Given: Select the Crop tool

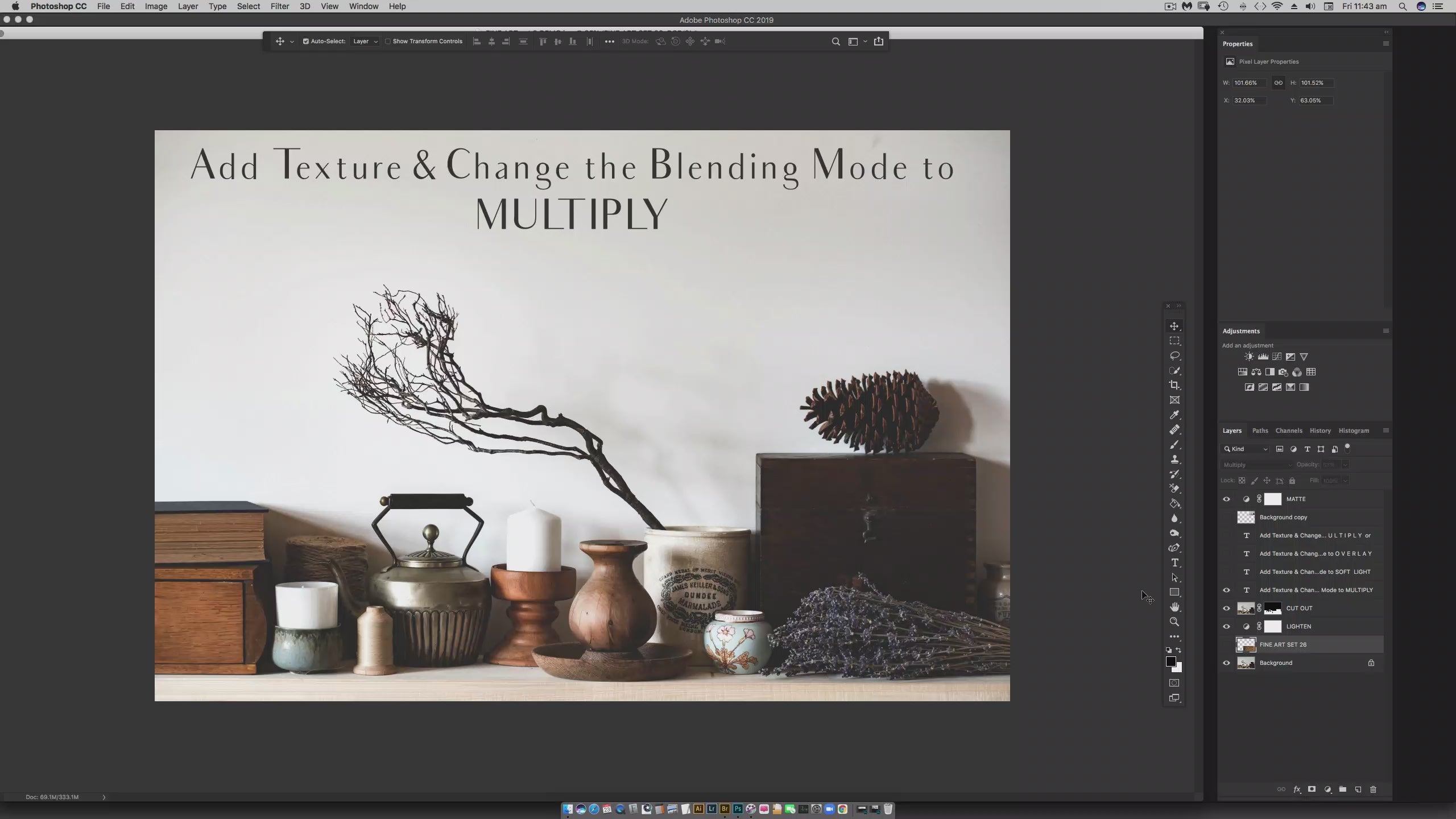Looking at the screenshot, I should pyautogui.click(x=1174, y=385).
